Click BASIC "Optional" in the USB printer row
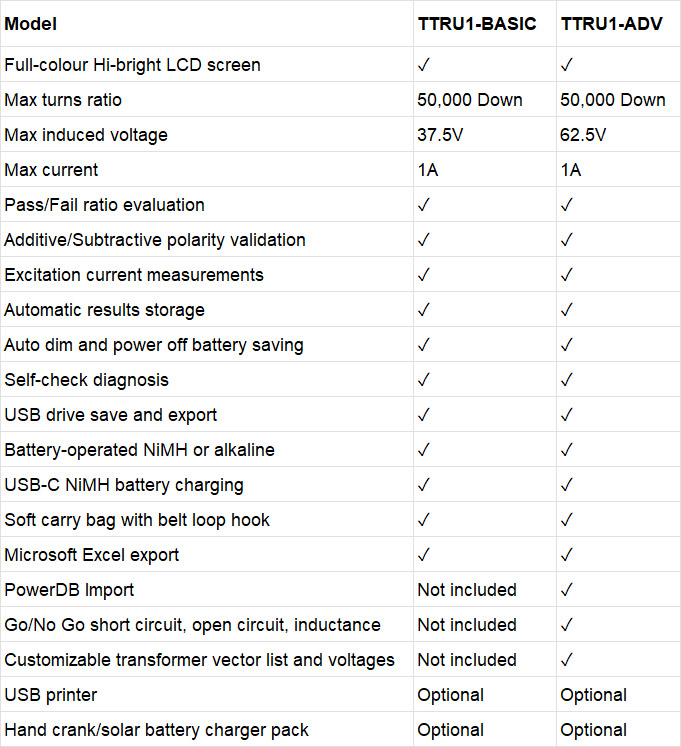Screen dimensions: 681x747 pos(451,695)
